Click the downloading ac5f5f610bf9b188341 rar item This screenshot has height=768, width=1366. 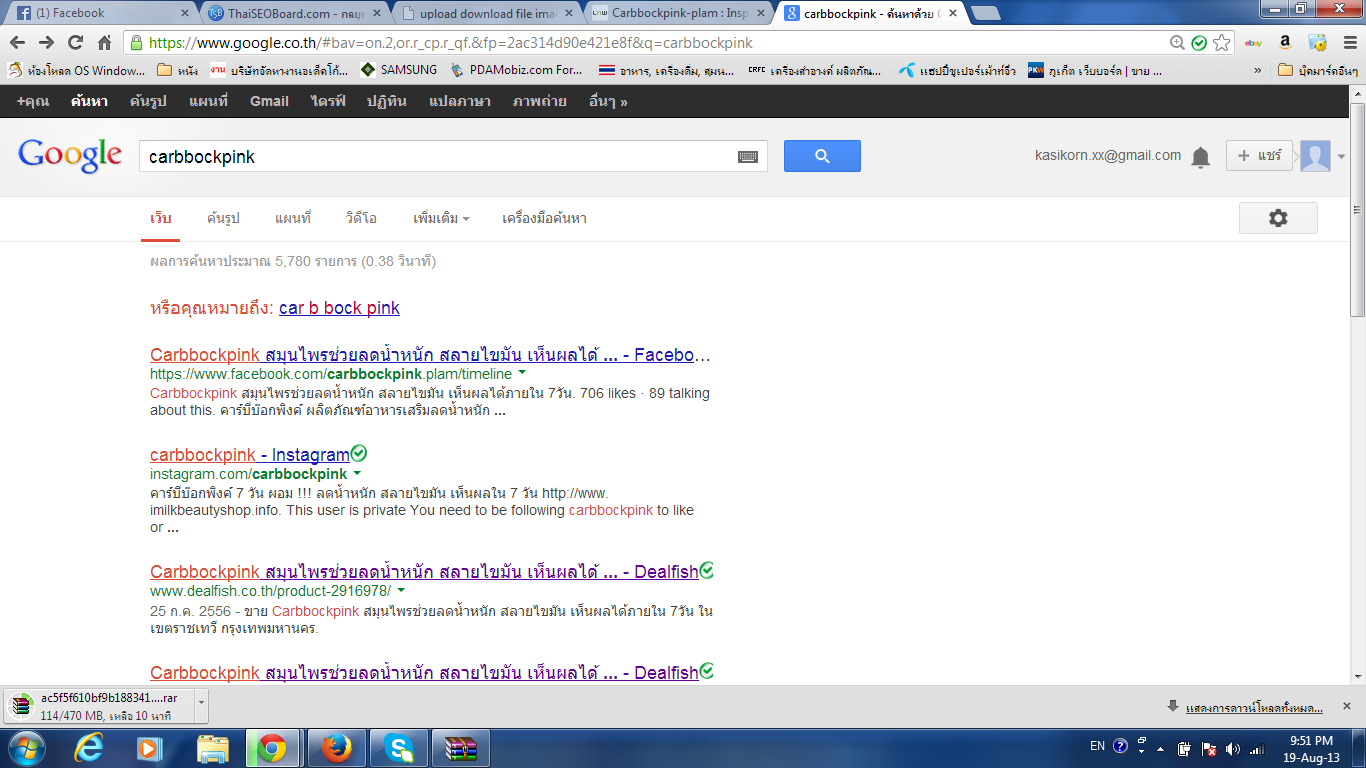(98, 706)
